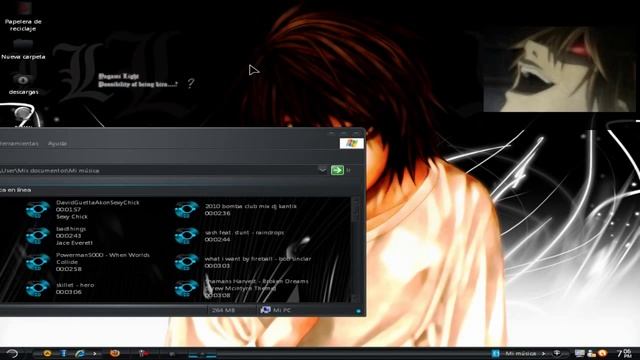Click the '284 MB' status bar text
The height and width of the screenshot is (360, 640).
[223, 310]
